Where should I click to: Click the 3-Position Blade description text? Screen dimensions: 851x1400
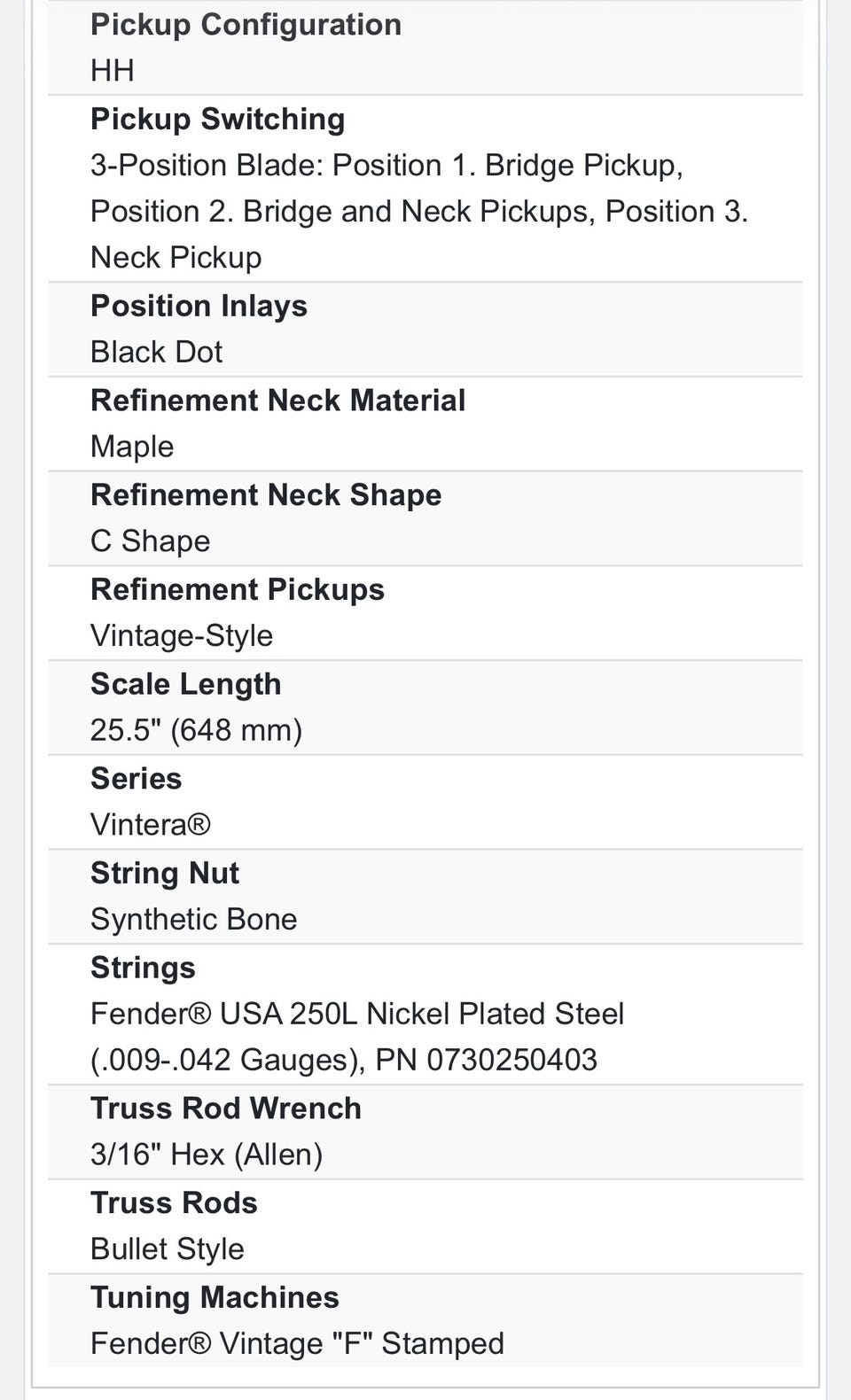pyautogui.click(x=418, y=211)
